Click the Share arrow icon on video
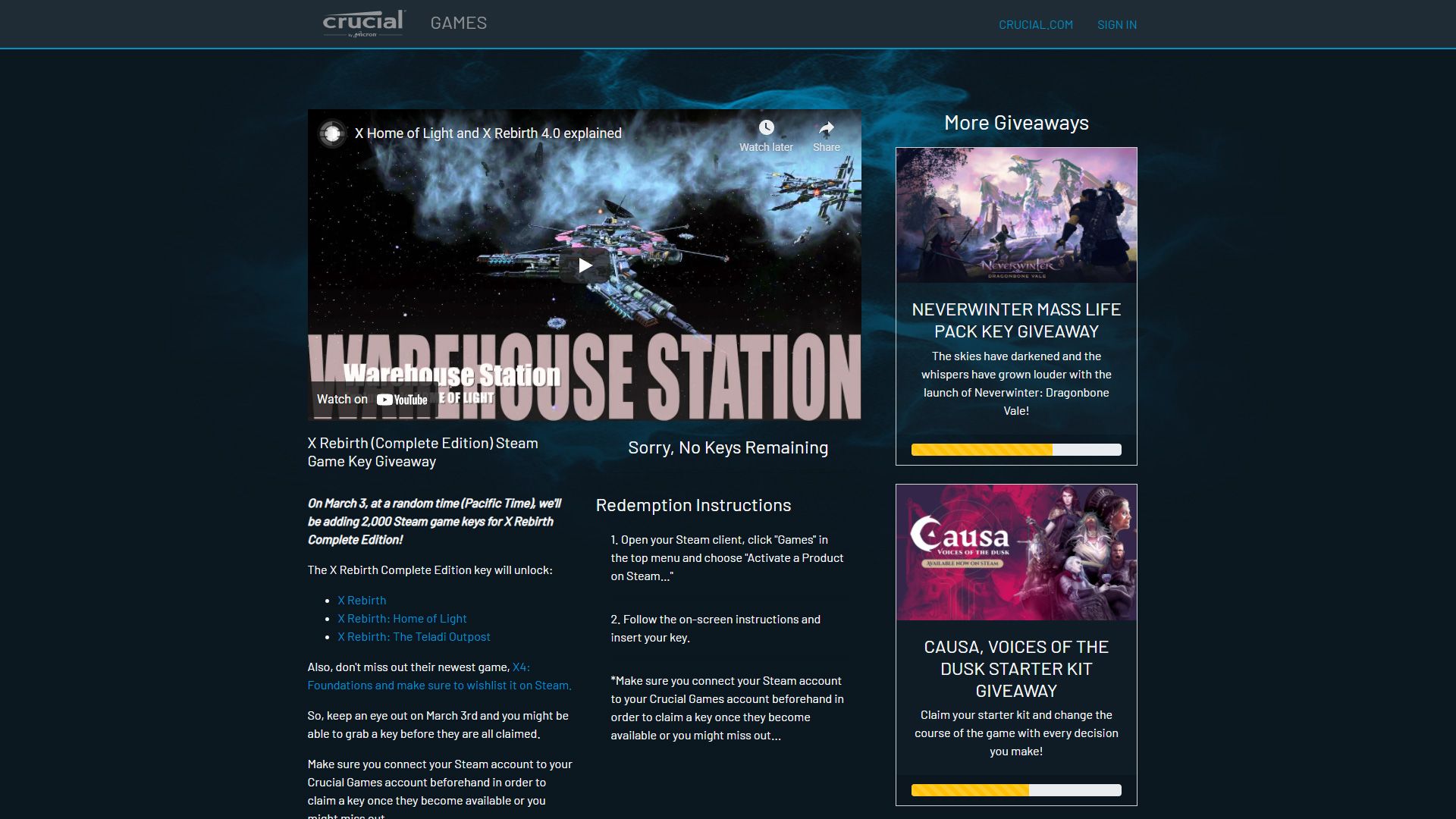 pyautogui.click(x=827, y=127)
